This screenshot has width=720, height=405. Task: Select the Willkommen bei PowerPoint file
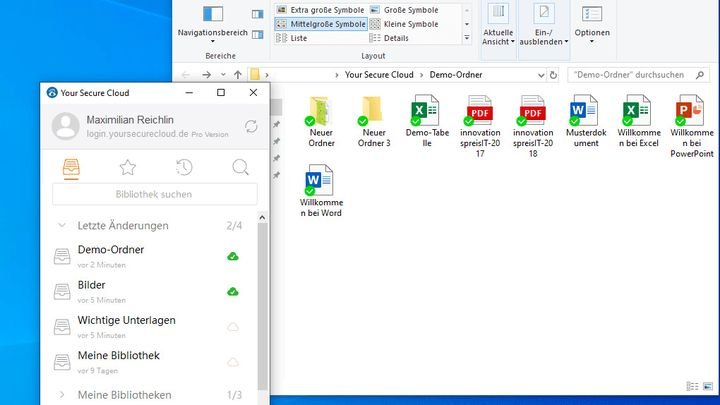coord(692,126)
